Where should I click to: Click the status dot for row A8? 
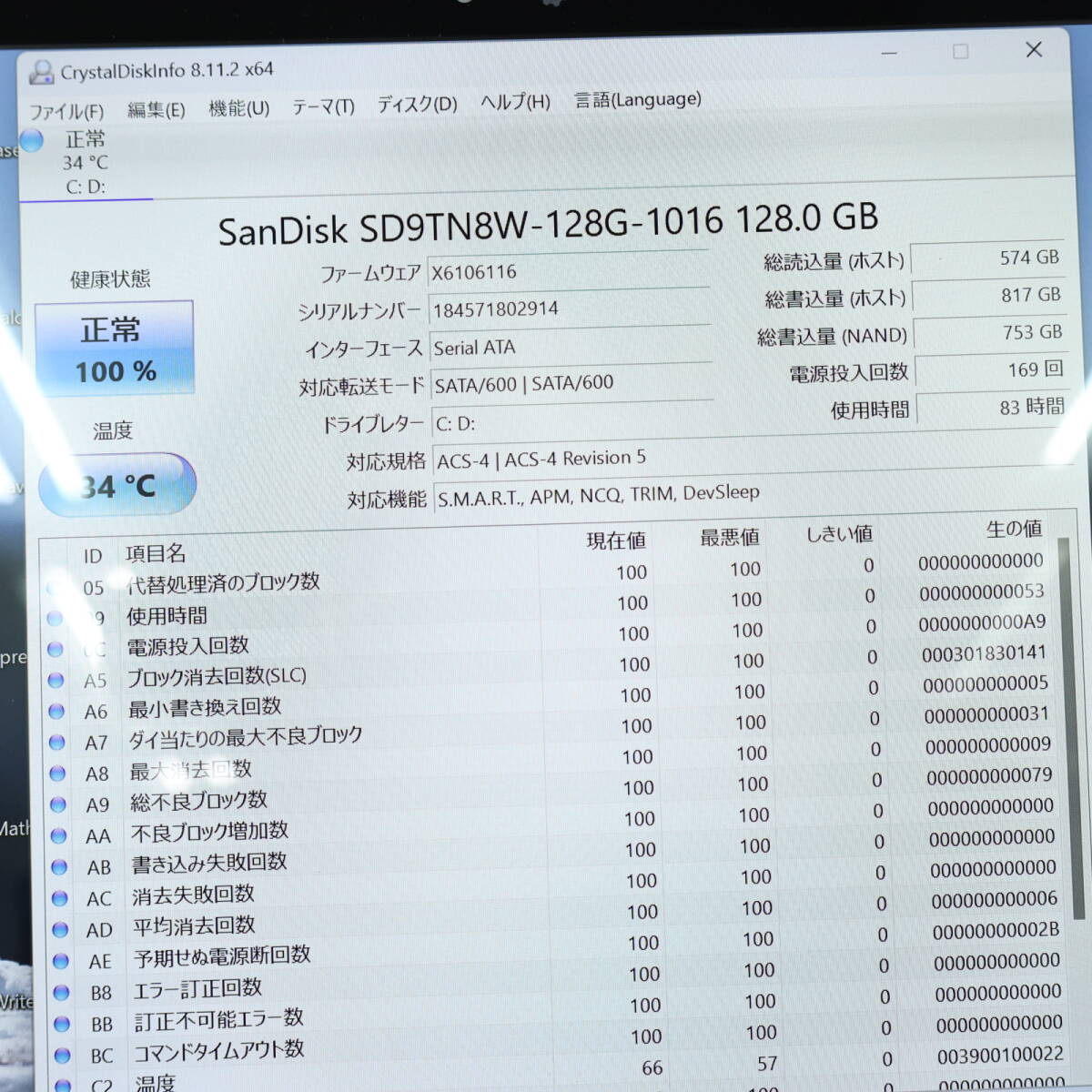coord(57,773)
